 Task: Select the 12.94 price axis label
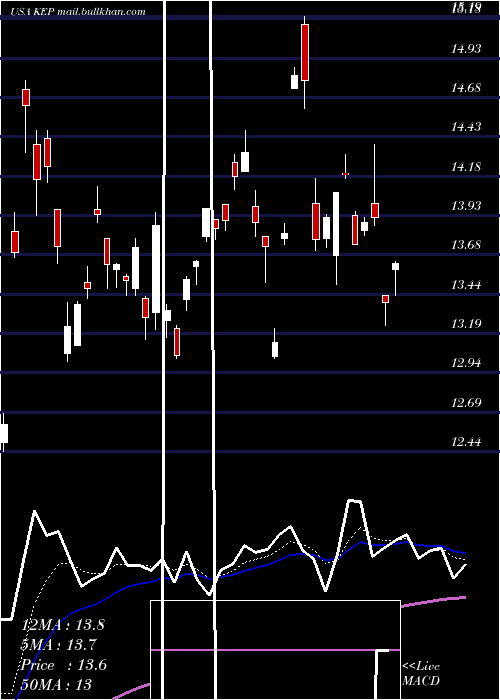coord(466,363)
